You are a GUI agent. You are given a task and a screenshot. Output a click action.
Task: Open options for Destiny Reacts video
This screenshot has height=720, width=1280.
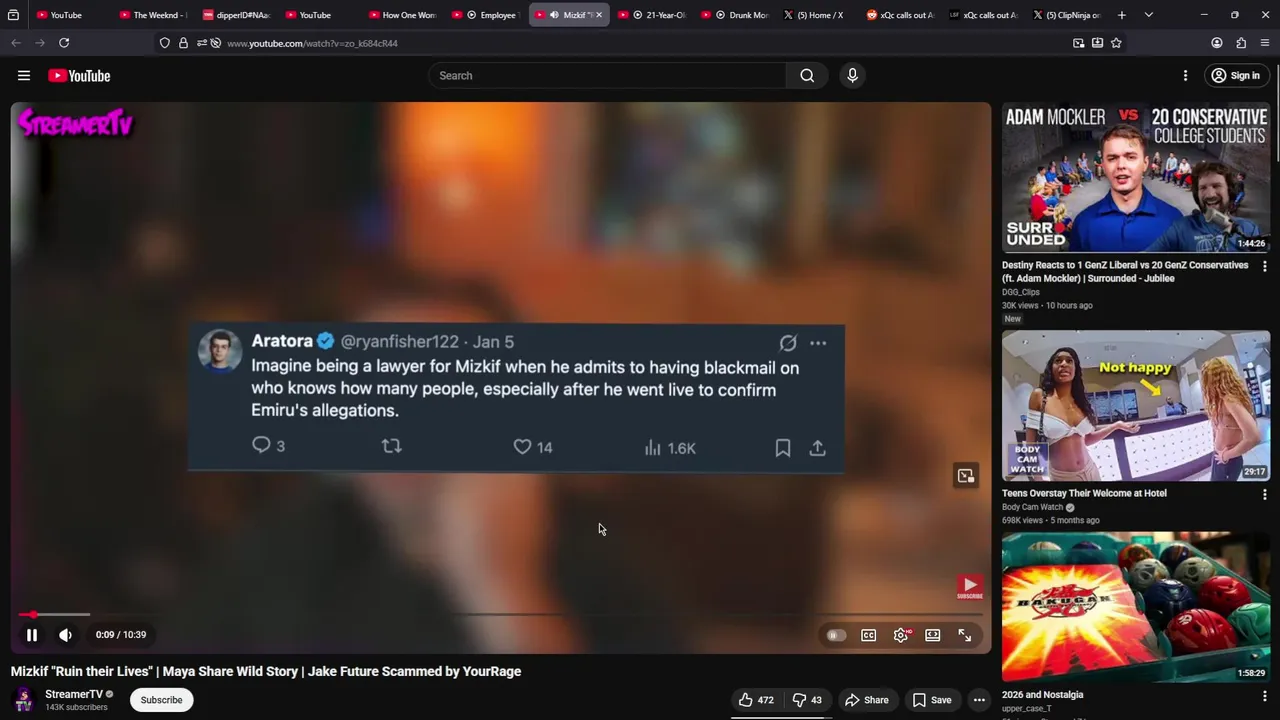pyautogui.click(x=1264, y=267)
